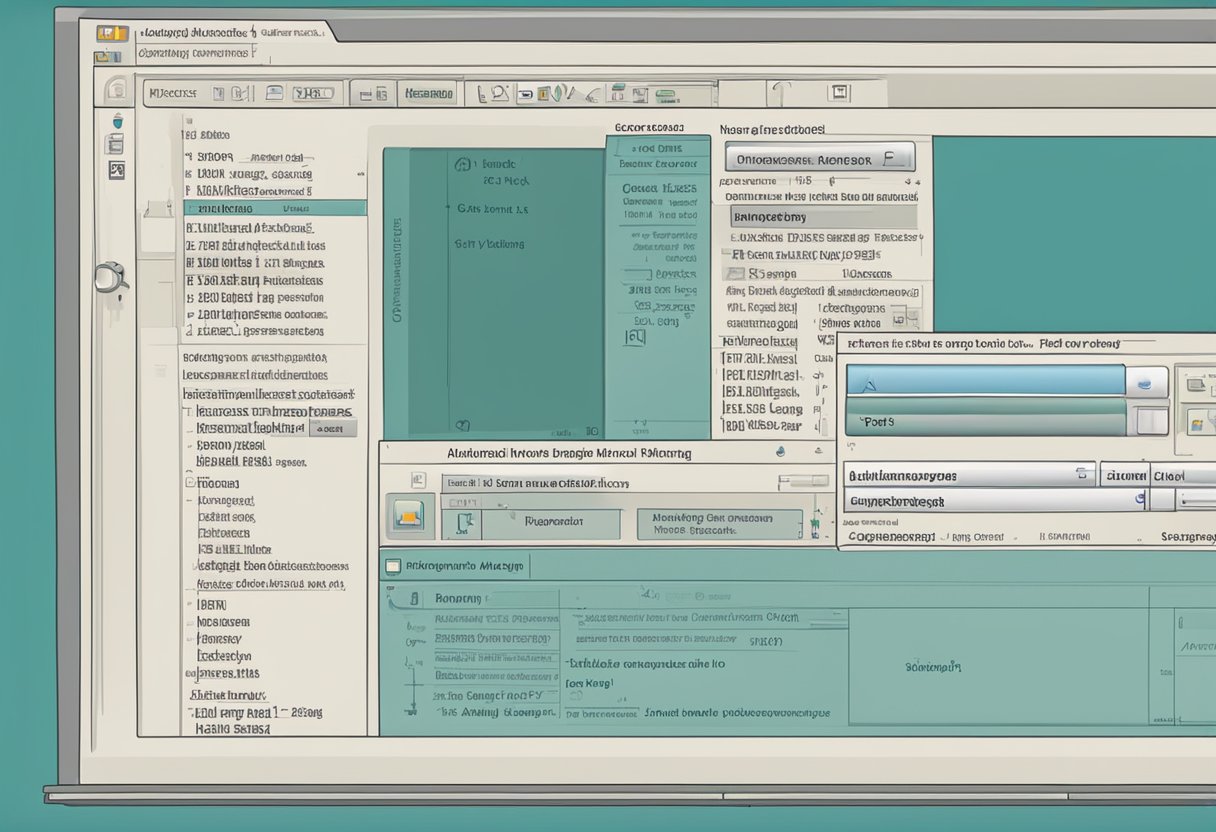Click the boxed square icon at toolbar right end
The height and width of the screenshot is (832, 1216).
838,93
